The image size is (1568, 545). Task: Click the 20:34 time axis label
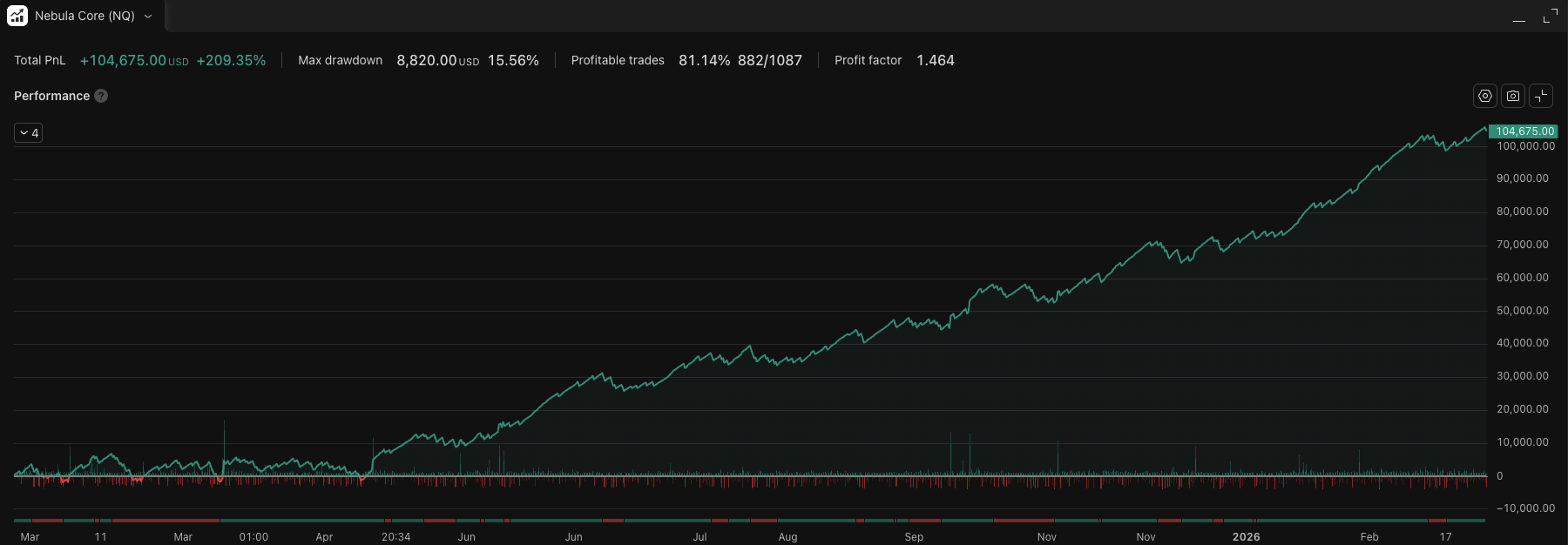[395, 537]
